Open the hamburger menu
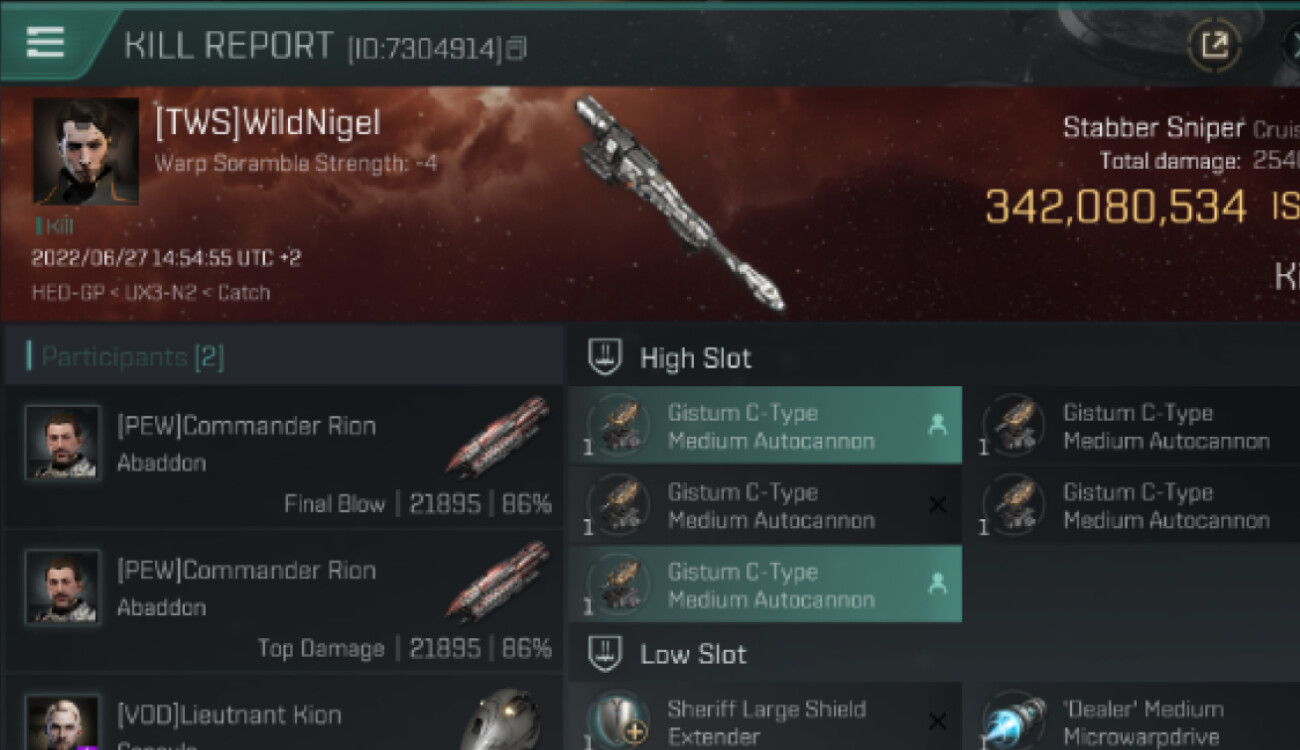 [45, 42]
